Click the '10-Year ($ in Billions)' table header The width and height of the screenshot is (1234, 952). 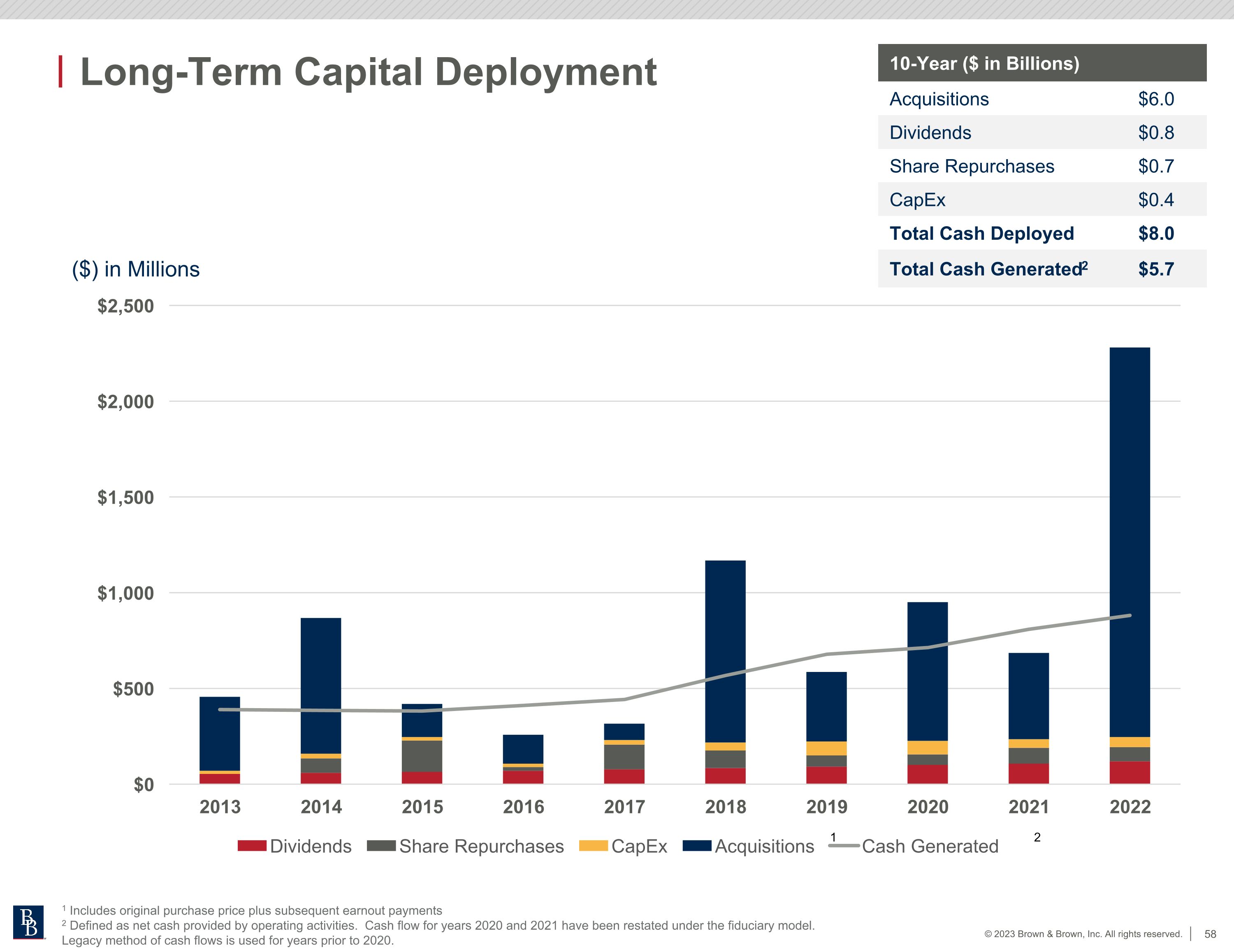pyautogui.click(x=1042, y=63)
